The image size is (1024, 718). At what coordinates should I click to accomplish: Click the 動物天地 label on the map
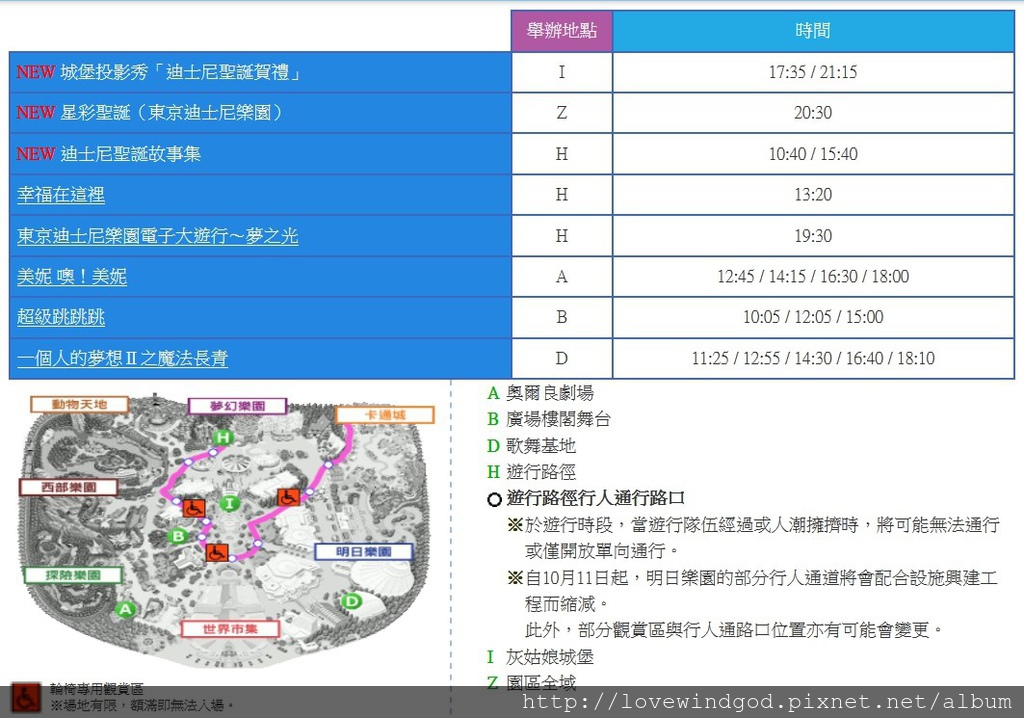pos(79,404)
